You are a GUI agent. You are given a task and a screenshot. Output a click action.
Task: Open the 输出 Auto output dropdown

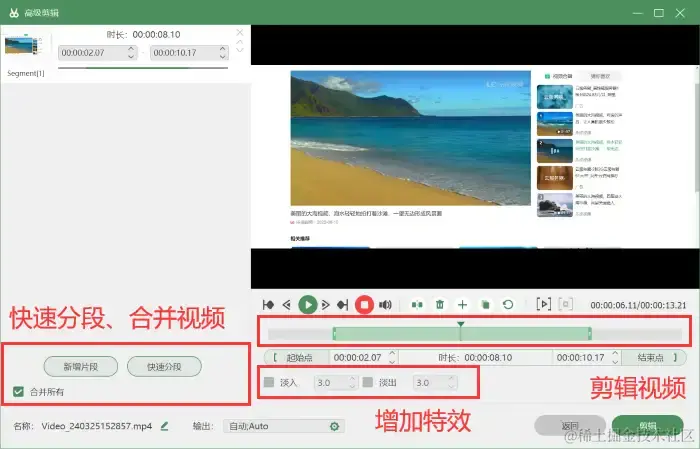[x=284, y=426]
